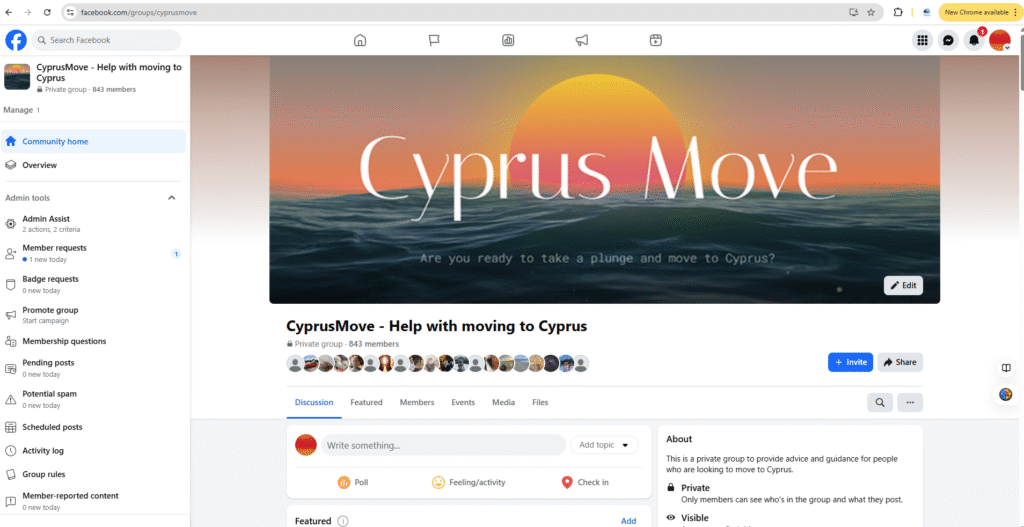Reload the page in Chrome
Image resolution: width=1024 pixels, height=527 pixels.
[47, 12]
